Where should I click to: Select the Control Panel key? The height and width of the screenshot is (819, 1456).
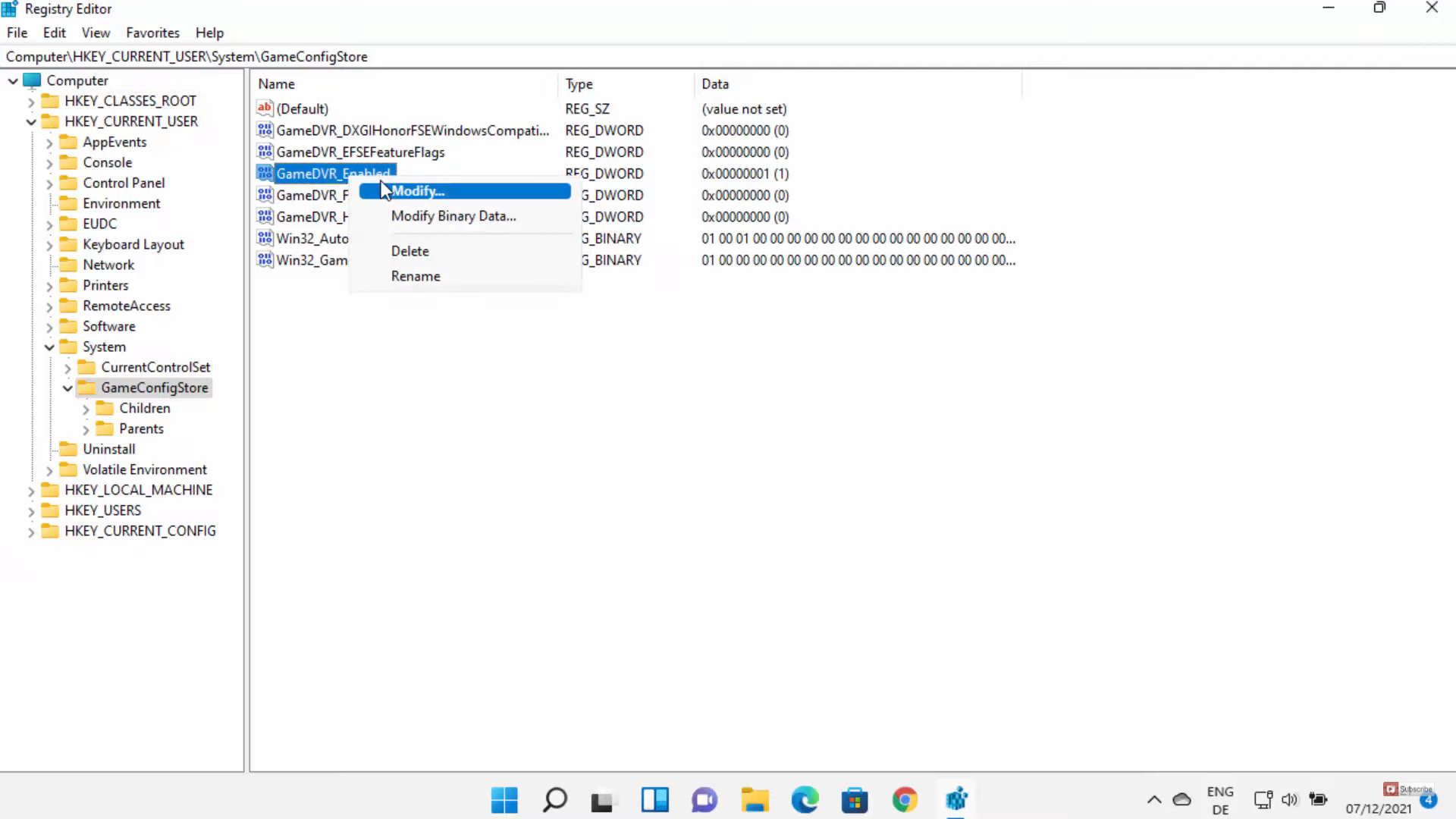coord(124,183)
